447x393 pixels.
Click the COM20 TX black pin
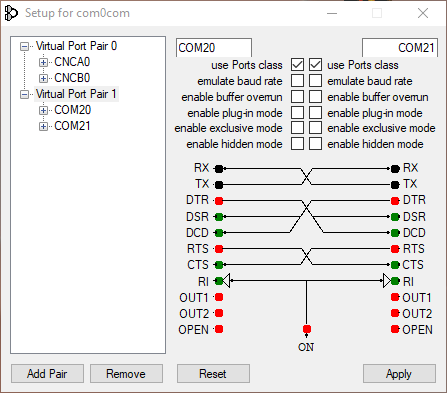click(219, 185)
